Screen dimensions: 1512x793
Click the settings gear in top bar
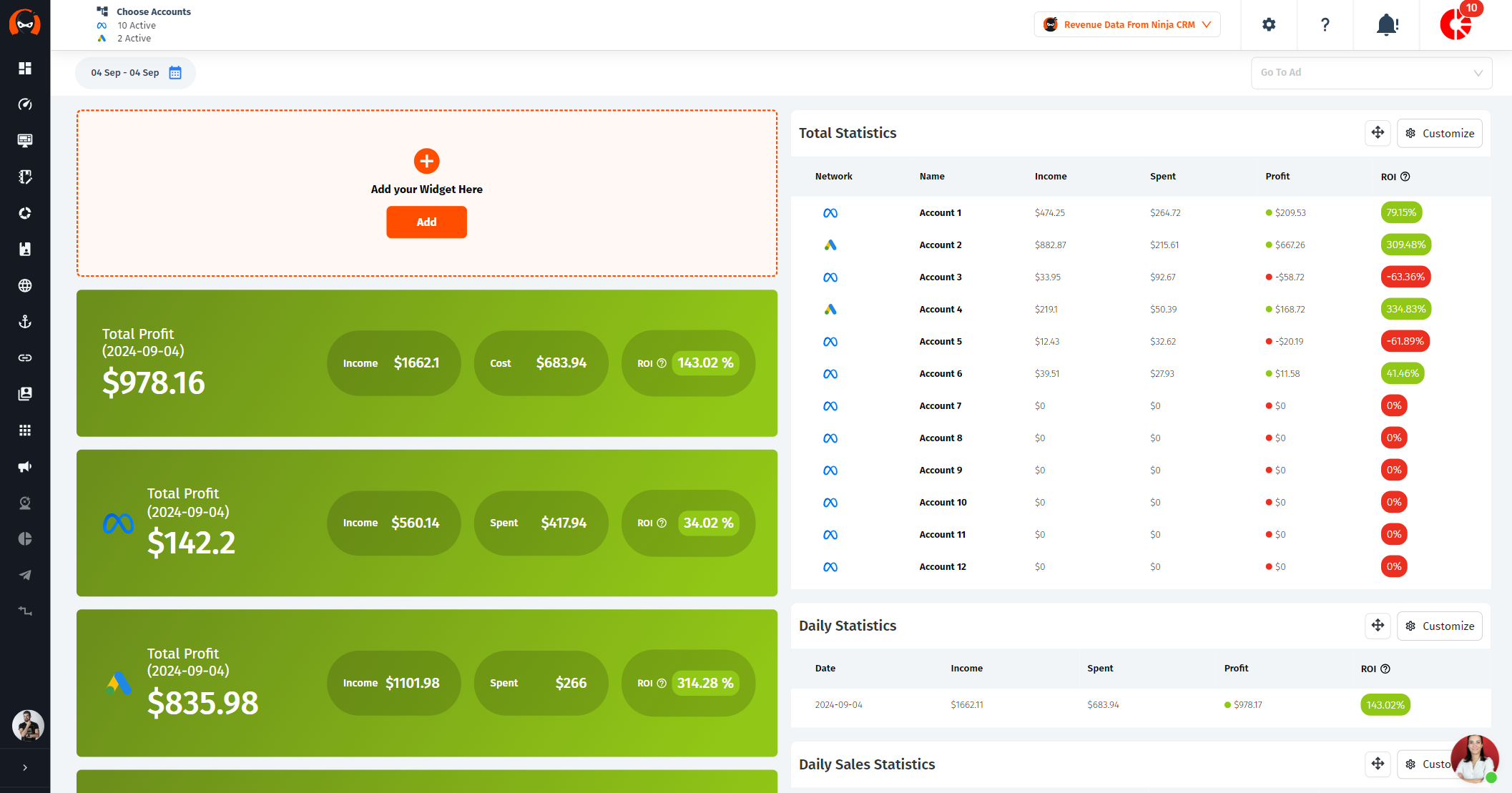click(1269, 25)
